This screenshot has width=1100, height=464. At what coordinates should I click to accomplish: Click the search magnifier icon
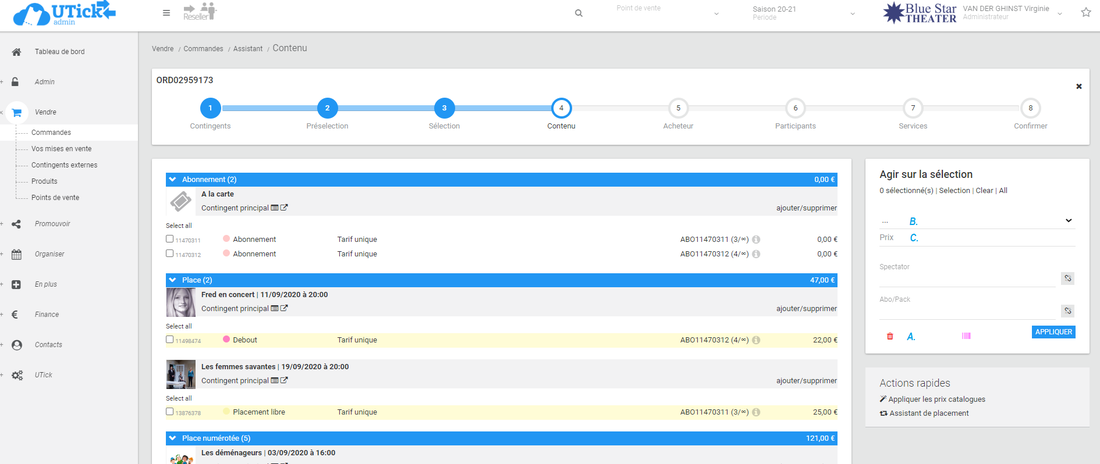point(579,14)
